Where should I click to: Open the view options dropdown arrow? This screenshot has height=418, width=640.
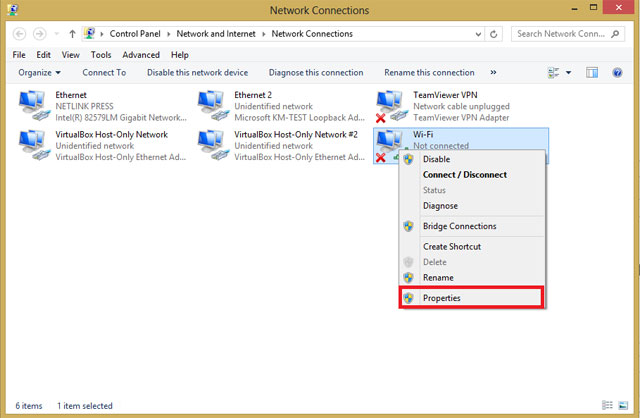point(568,73)
